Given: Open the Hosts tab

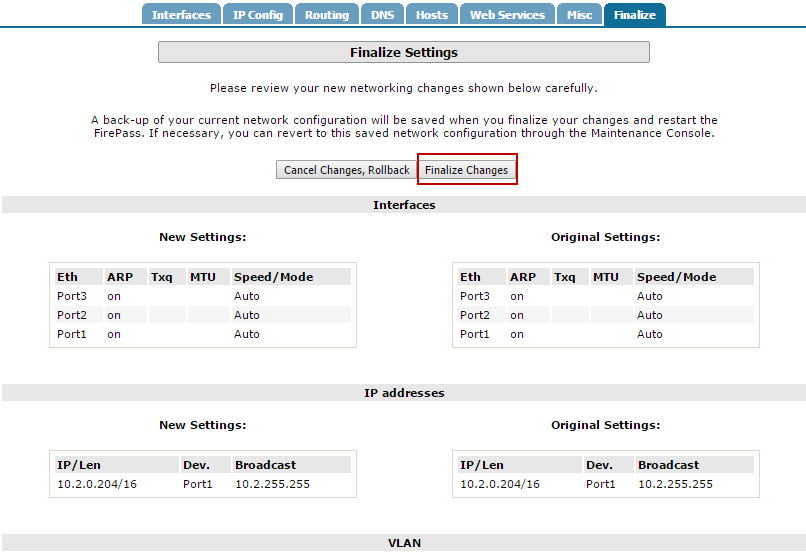Looking at the screenshot, I should click(x=432, y=15).
